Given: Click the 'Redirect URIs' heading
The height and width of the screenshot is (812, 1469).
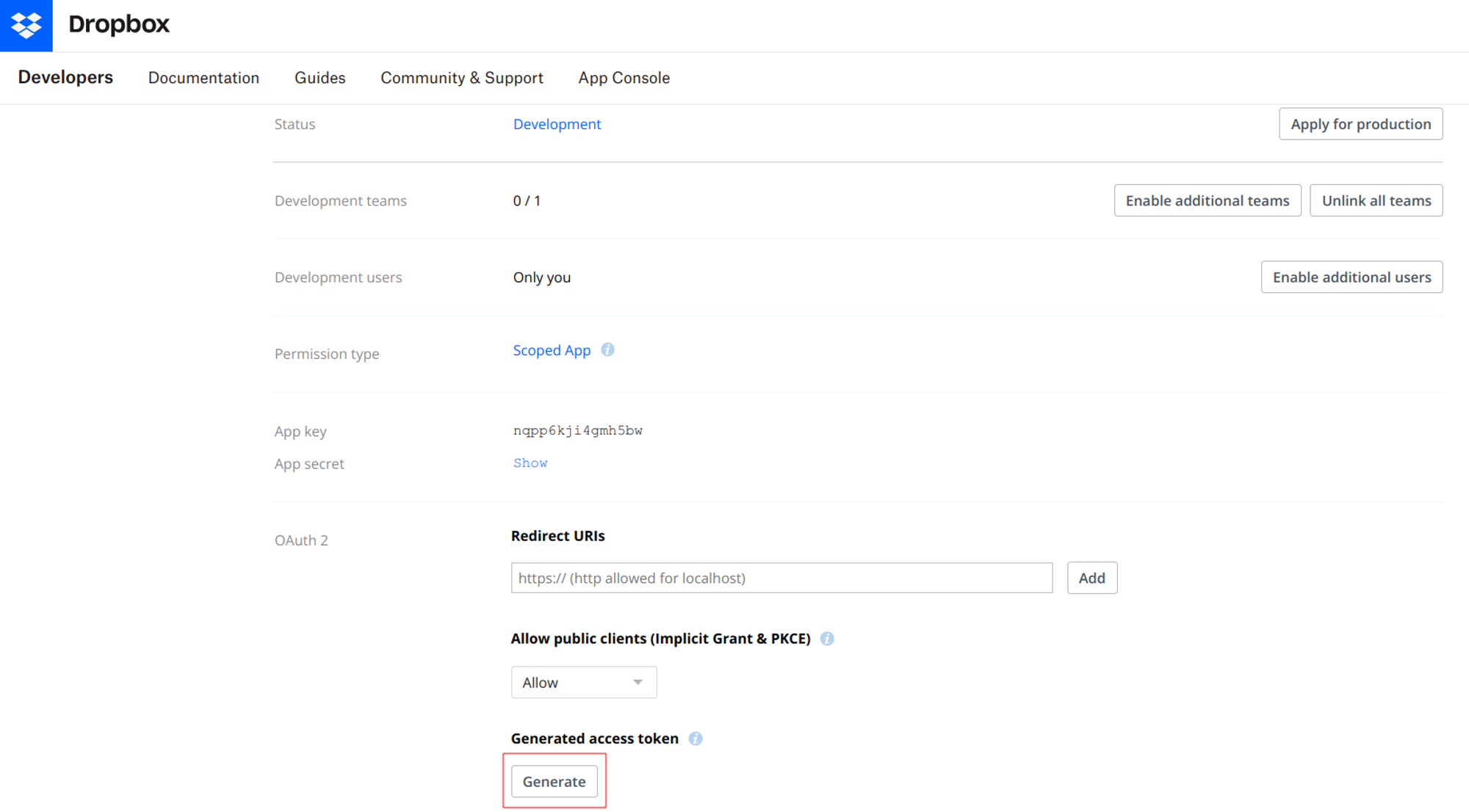Looking at the screenshot, I should tap(557, 536).
